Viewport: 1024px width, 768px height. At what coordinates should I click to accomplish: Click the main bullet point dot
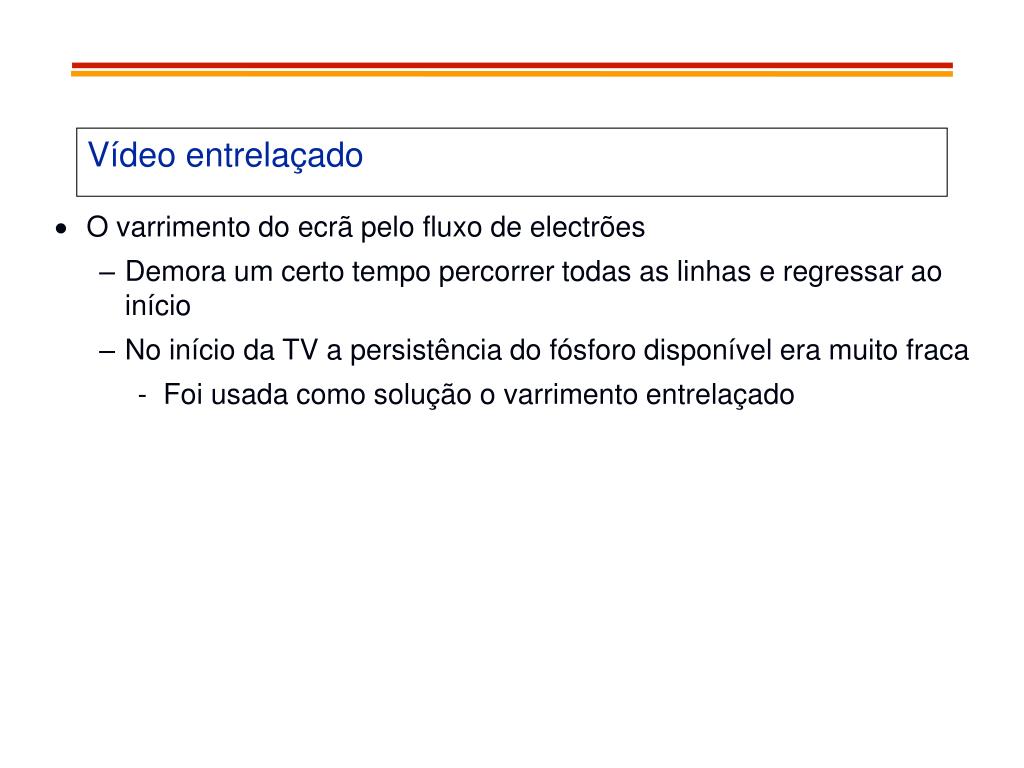coord(61,229)
